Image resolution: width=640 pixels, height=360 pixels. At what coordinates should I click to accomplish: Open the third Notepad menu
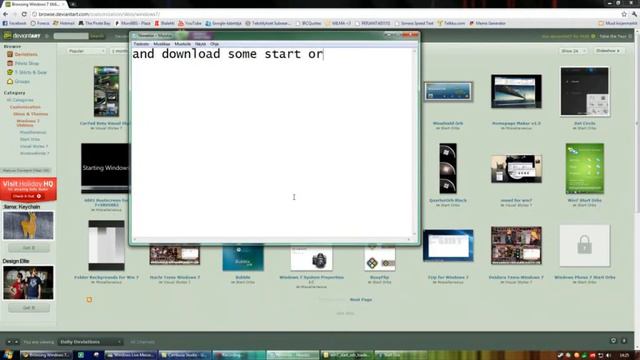point(182,44)
